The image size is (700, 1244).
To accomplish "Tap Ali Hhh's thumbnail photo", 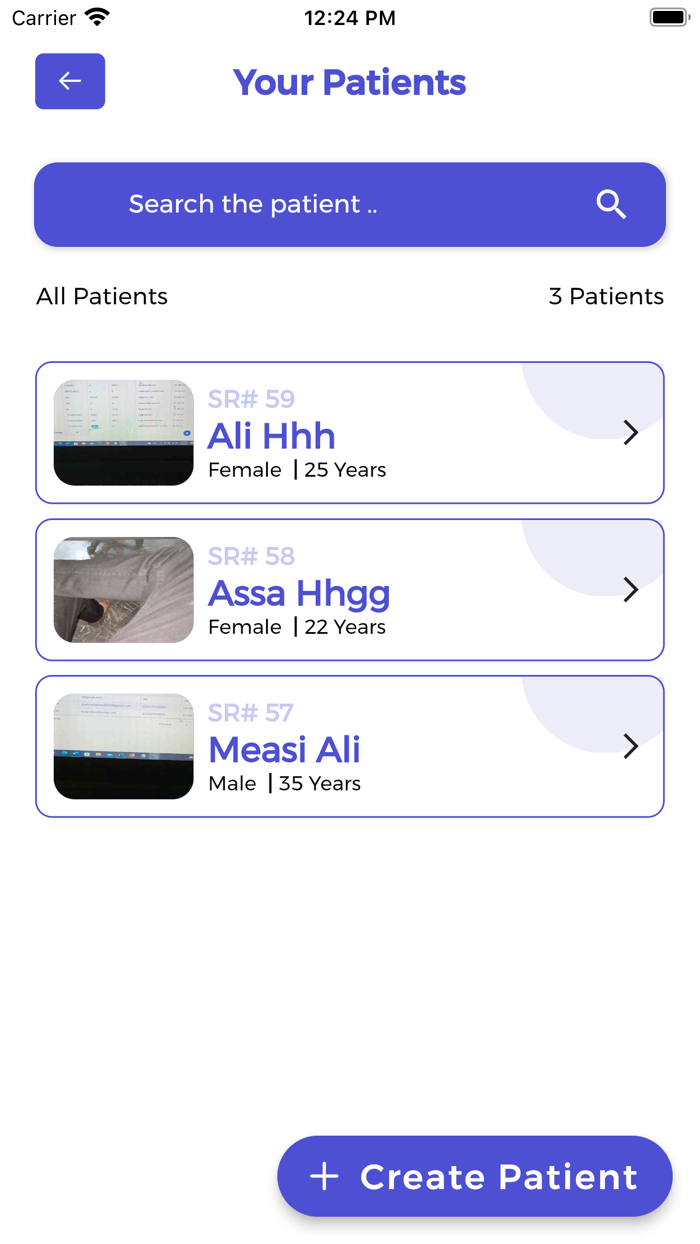I will pos(123,432).
